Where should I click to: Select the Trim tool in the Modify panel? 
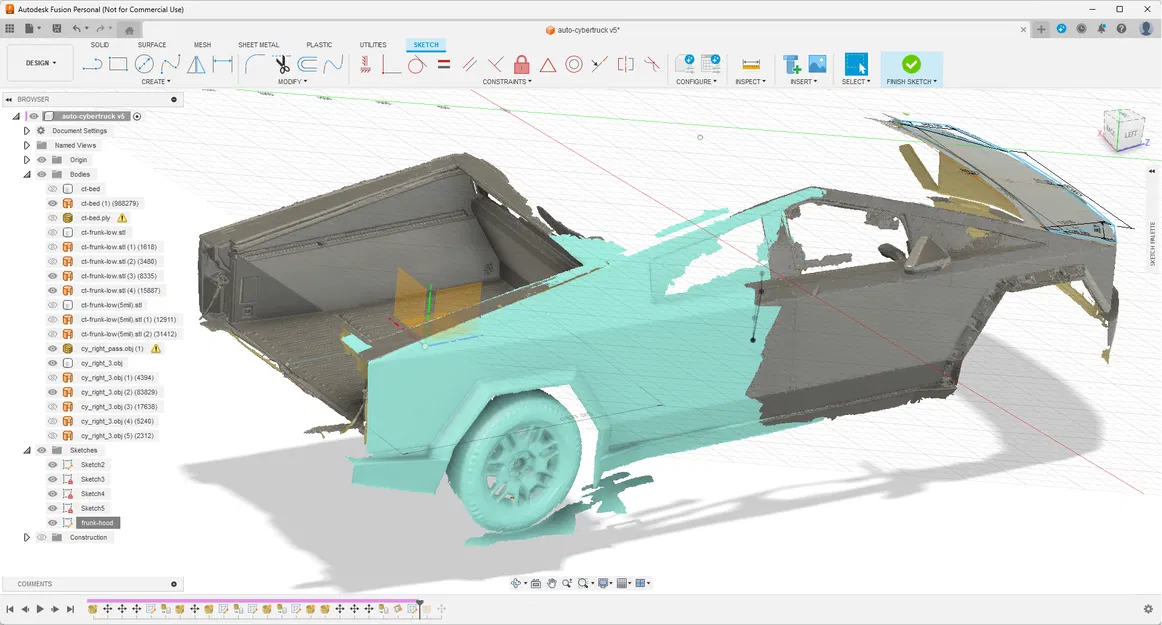pos(283,64)
